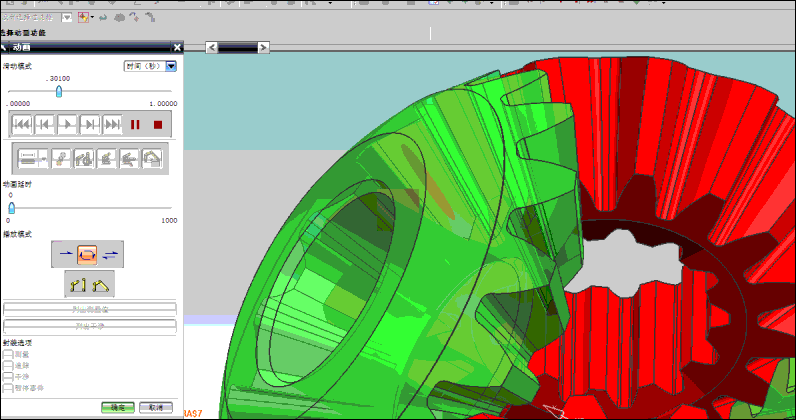
Task: Jump to the first animation frame
Action: point(22,124)
